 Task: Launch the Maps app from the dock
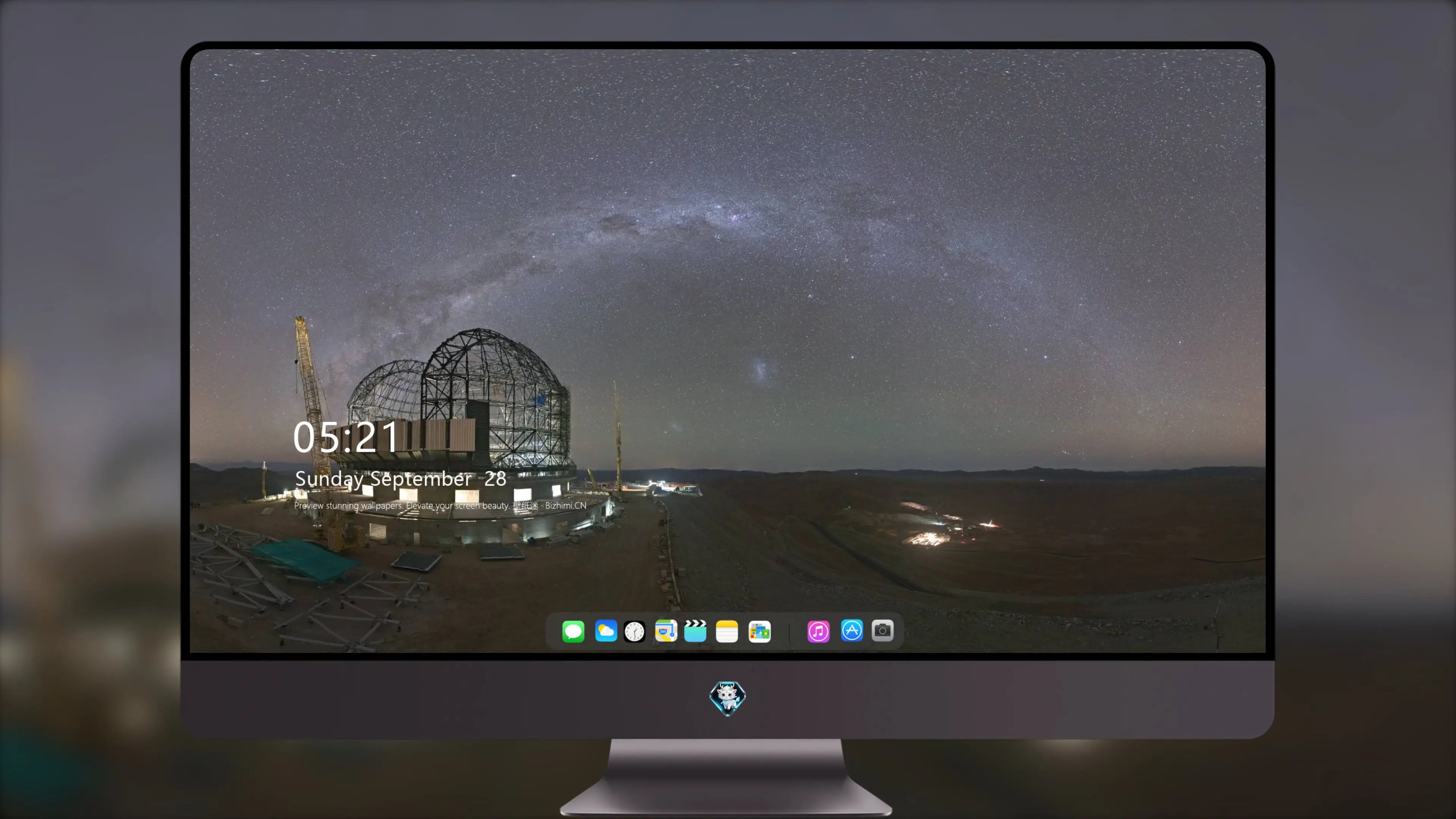click(x=666, y=631)
